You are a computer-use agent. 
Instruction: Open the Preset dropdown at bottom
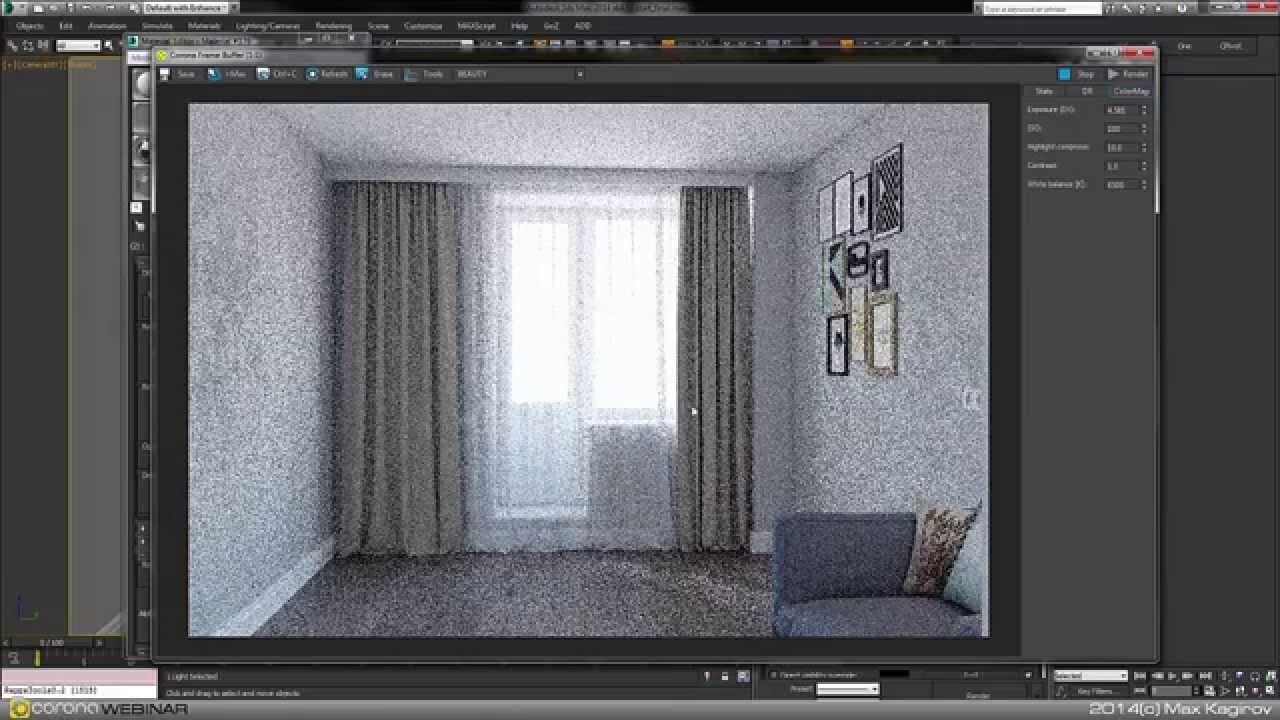pos(847,689)
